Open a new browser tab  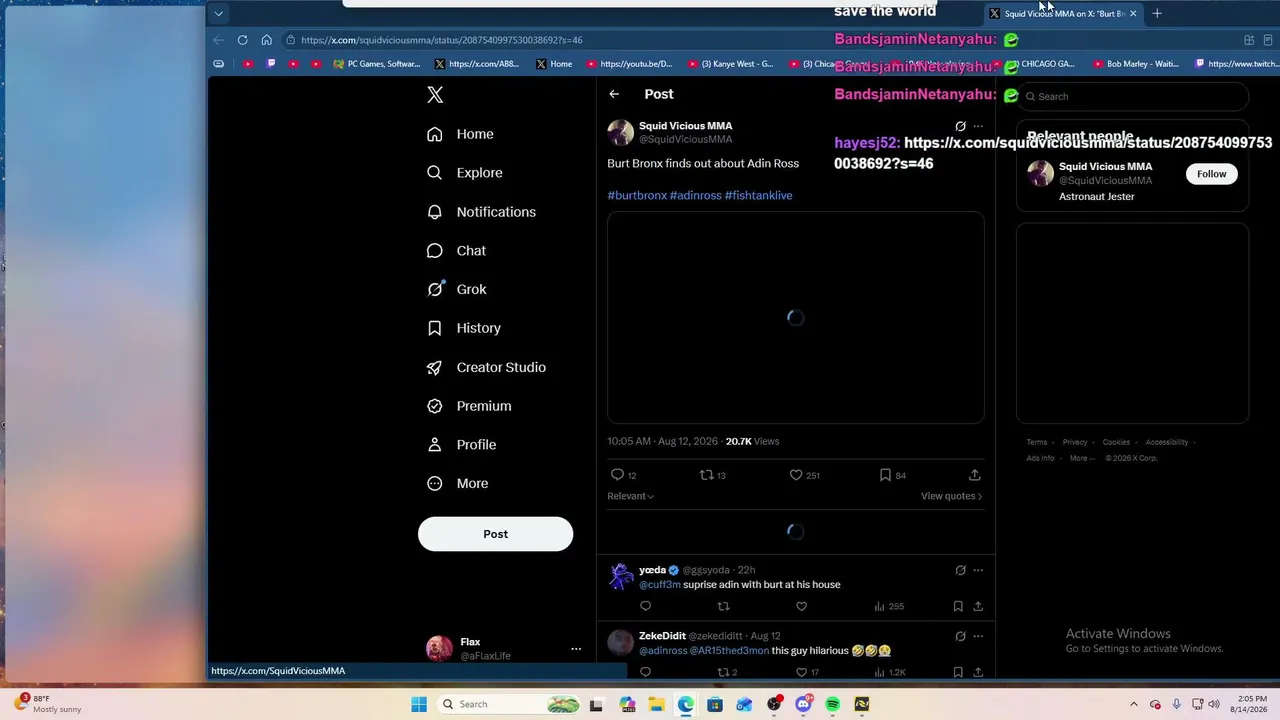[x=1157, y=13]
